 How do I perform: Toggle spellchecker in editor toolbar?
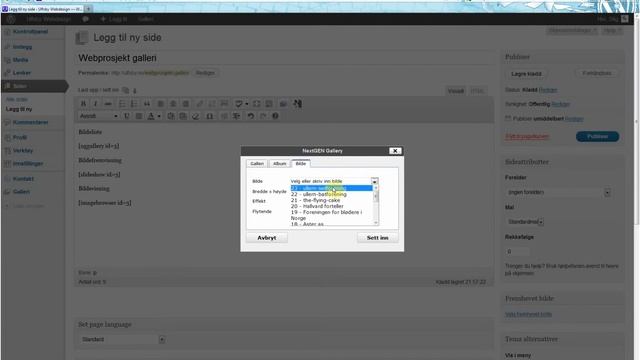pyautogui.click(x=239, y=104)
